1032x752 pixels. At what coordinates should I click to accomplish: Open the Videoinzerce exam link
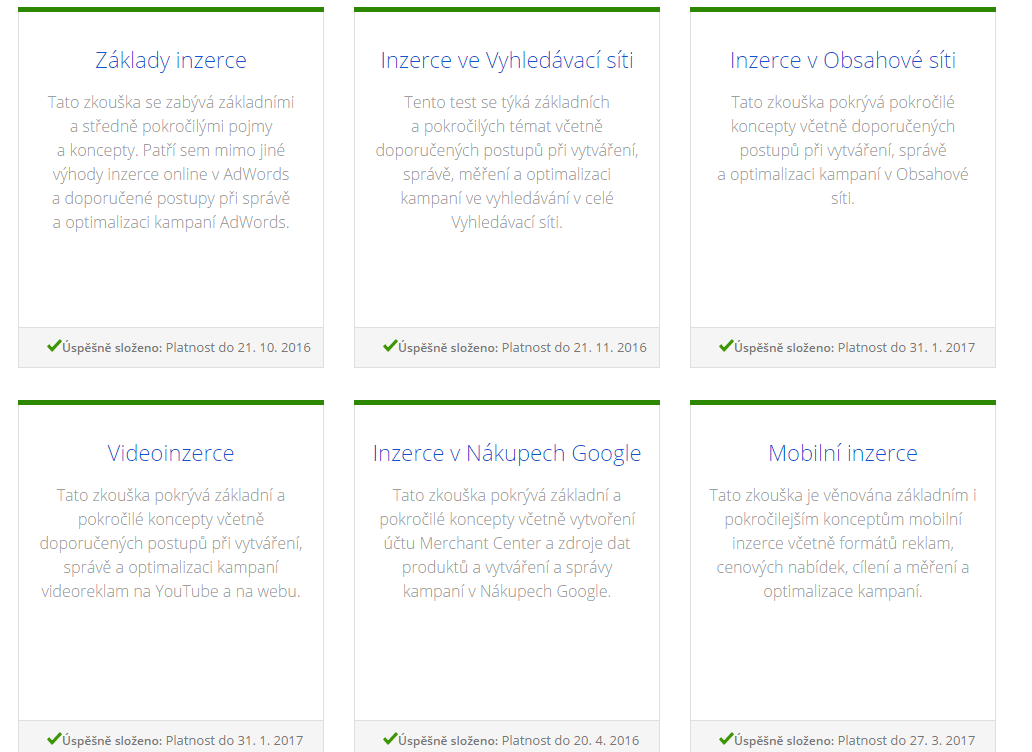tap(171, 453)
